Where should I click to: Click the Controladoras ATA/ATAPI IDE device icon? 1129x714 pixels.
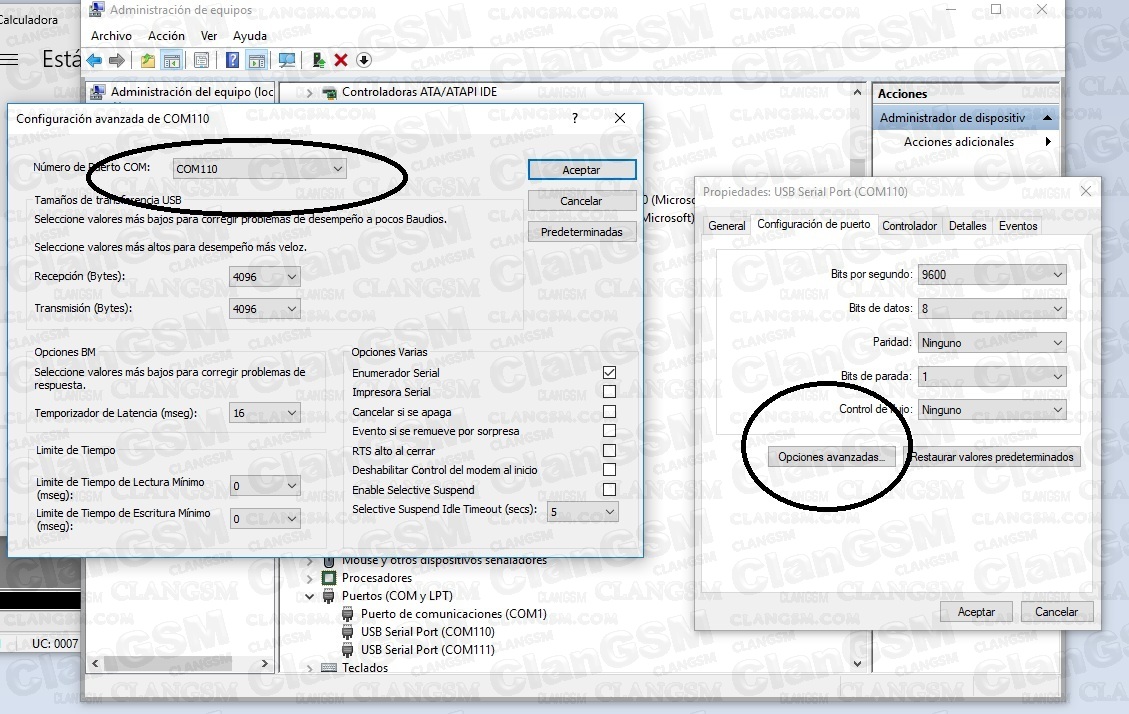[330, 92]
